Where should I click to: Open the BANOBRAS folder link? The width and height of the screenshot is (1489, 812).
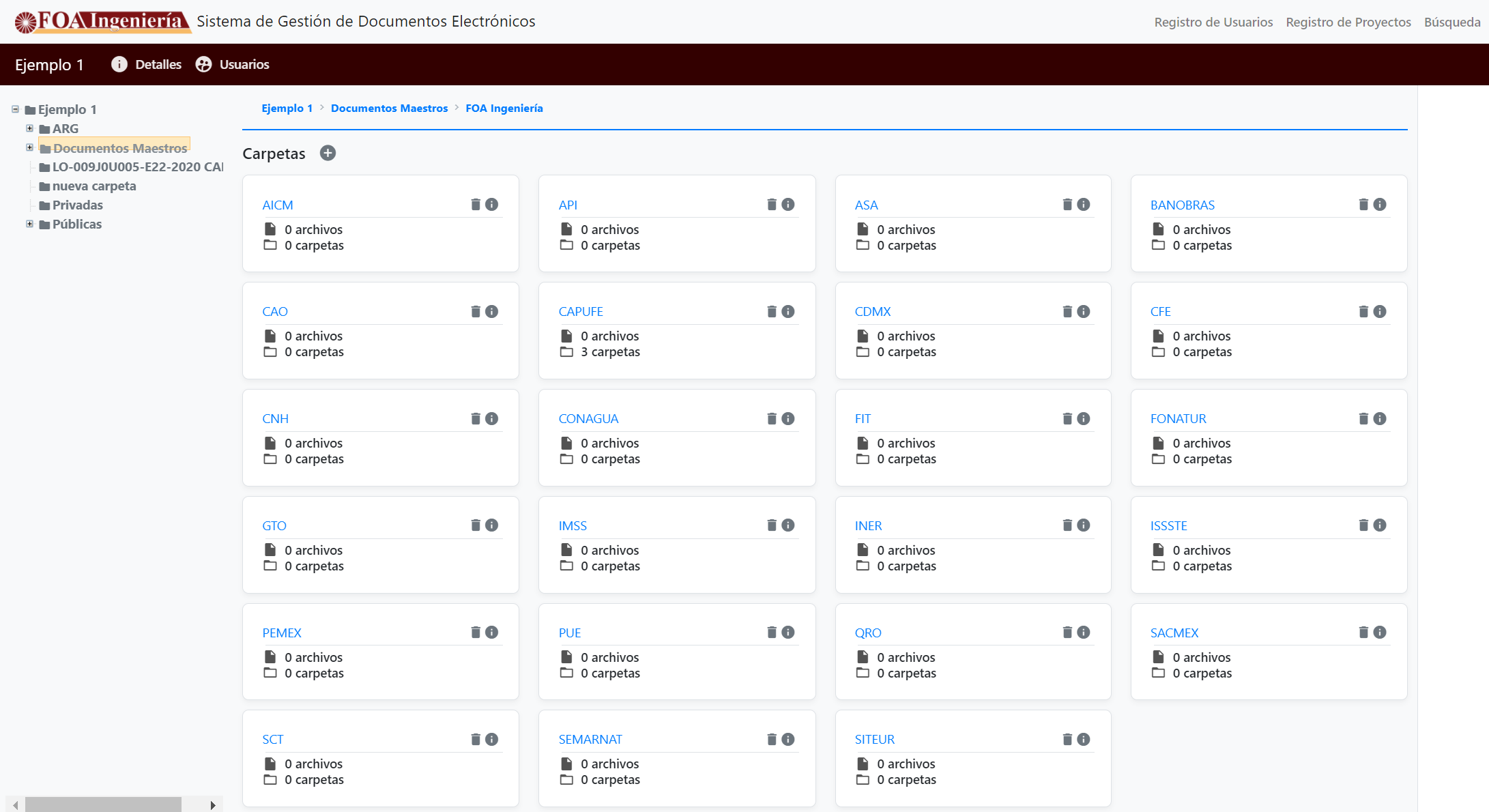point(1183,205)
